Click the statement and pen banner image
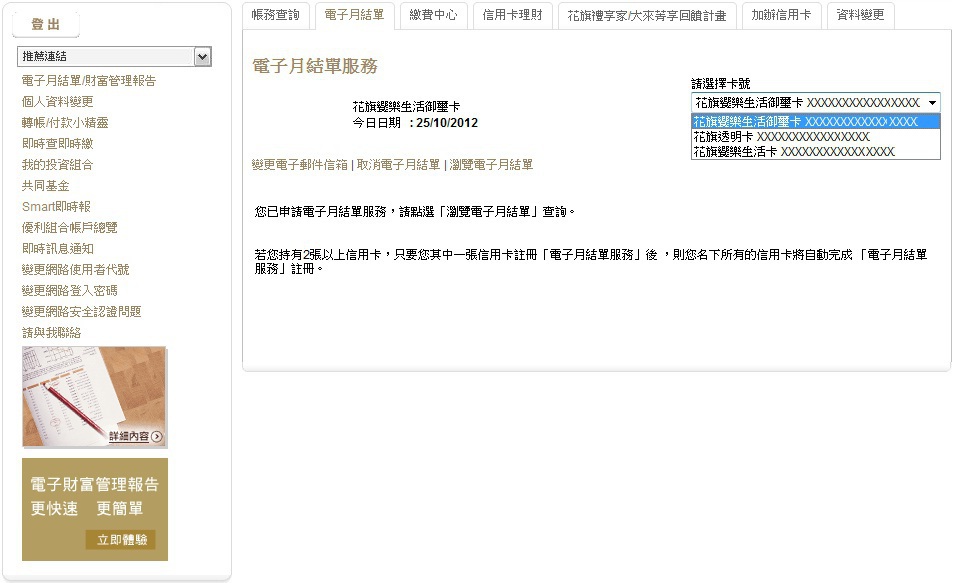The image size is (956, 583). (x=95, y=397)
